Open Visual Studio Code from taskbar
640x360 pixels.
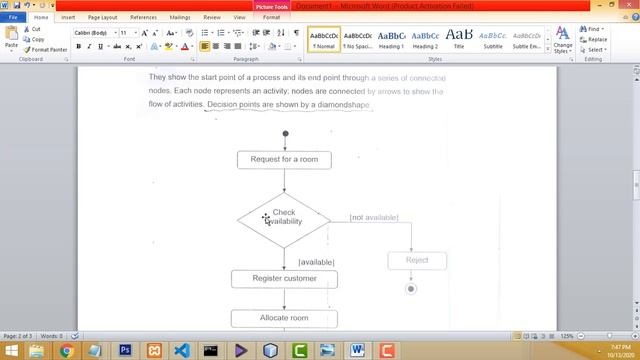pyautogui.click(x=182, y=350)
